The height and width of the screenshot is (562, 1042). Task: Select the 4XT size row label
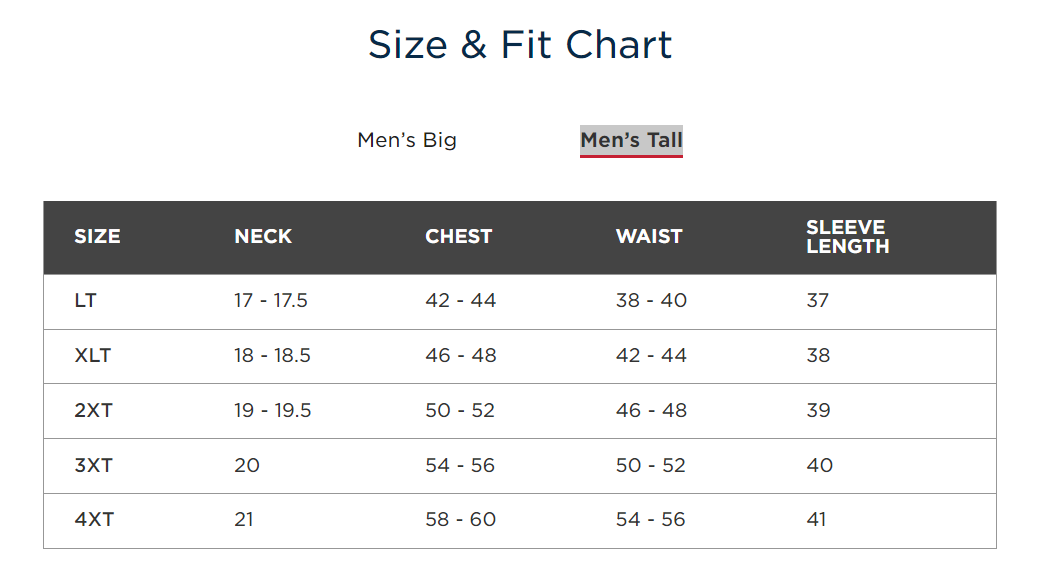94,519
